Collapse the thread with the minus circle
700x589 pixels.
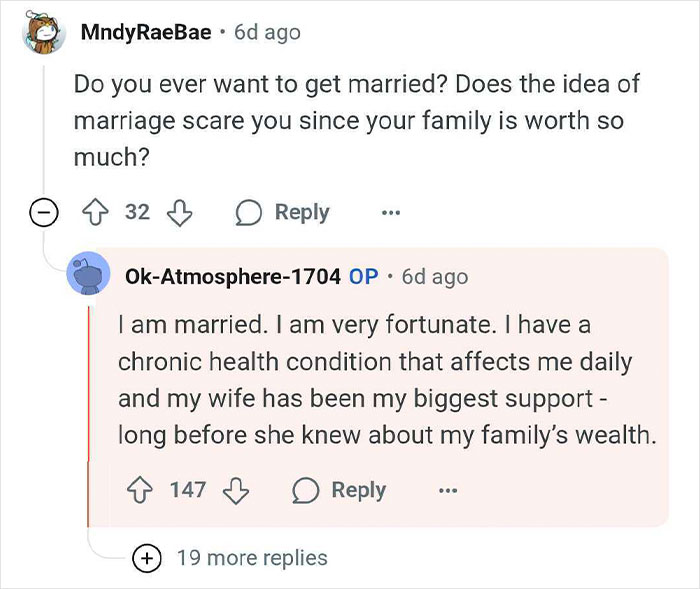click(44, 212)
